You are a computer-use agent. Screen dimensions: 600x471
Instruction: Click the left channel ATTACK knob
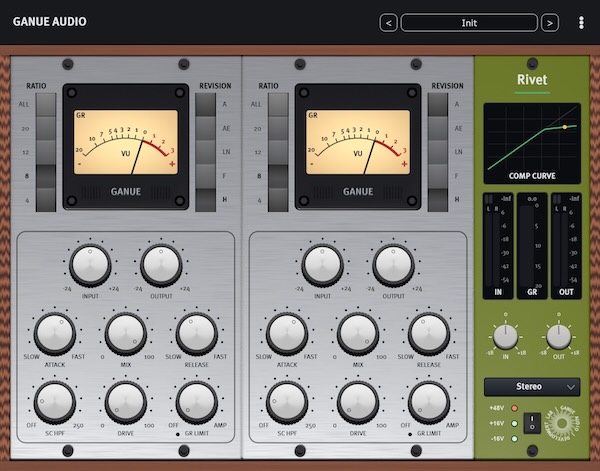pyautogui.click(x=55, y=334)
